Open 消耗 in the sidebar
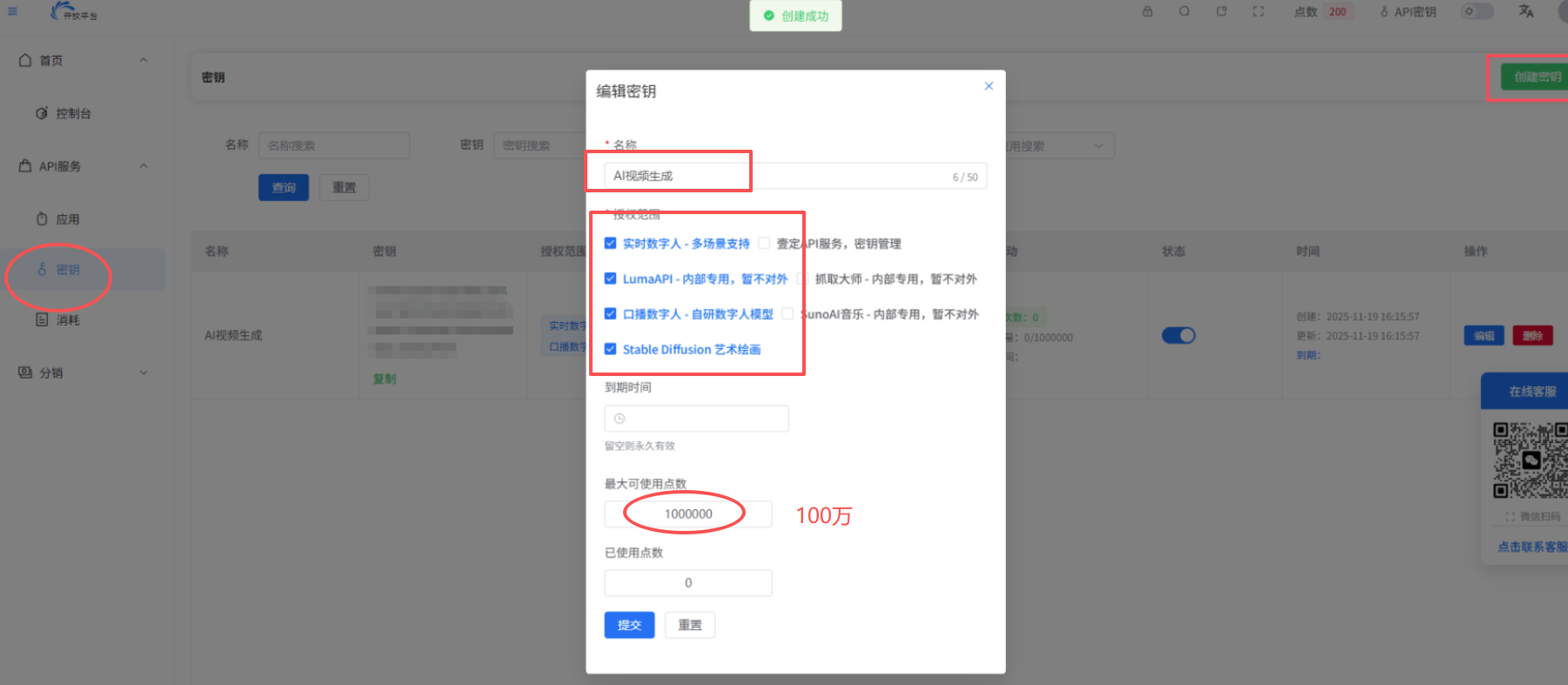 (x=67, y=320)
